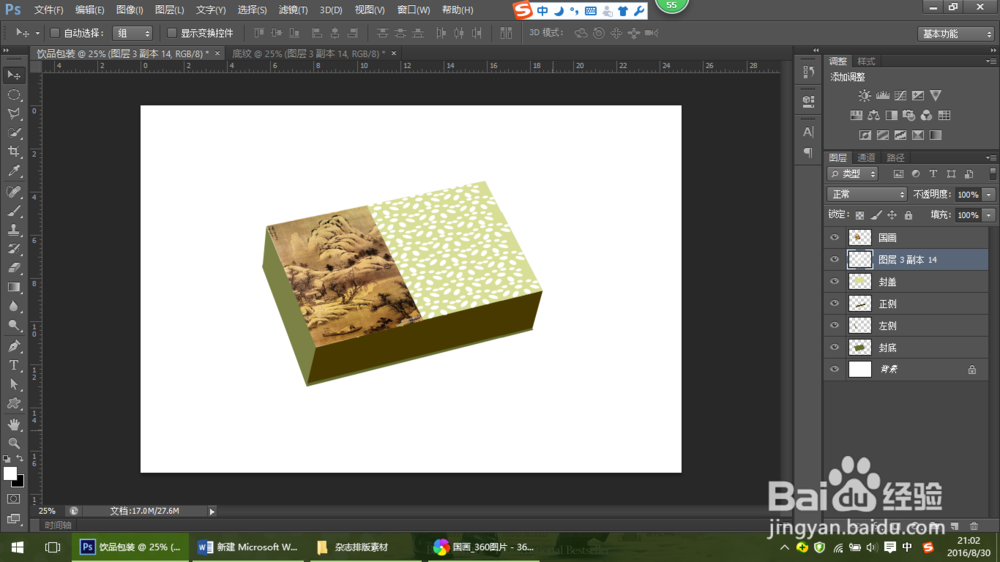Viewport: 1000px width, 562px height.
Task: Set the background color swatch
Action: pyautogui.click(x=20, y=482)
